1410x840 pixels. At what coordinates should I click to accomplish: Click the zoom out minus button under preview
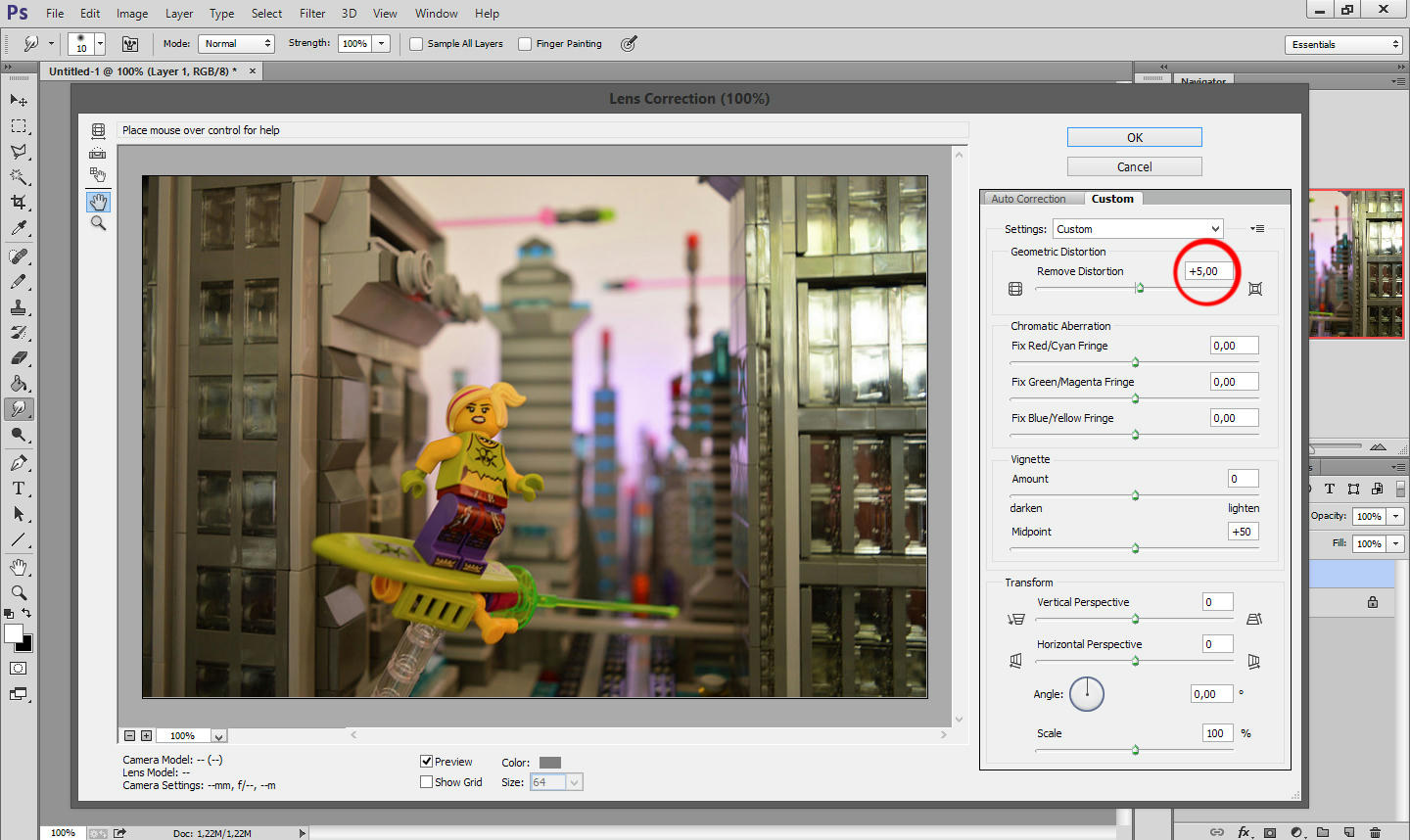click(129, 735)
